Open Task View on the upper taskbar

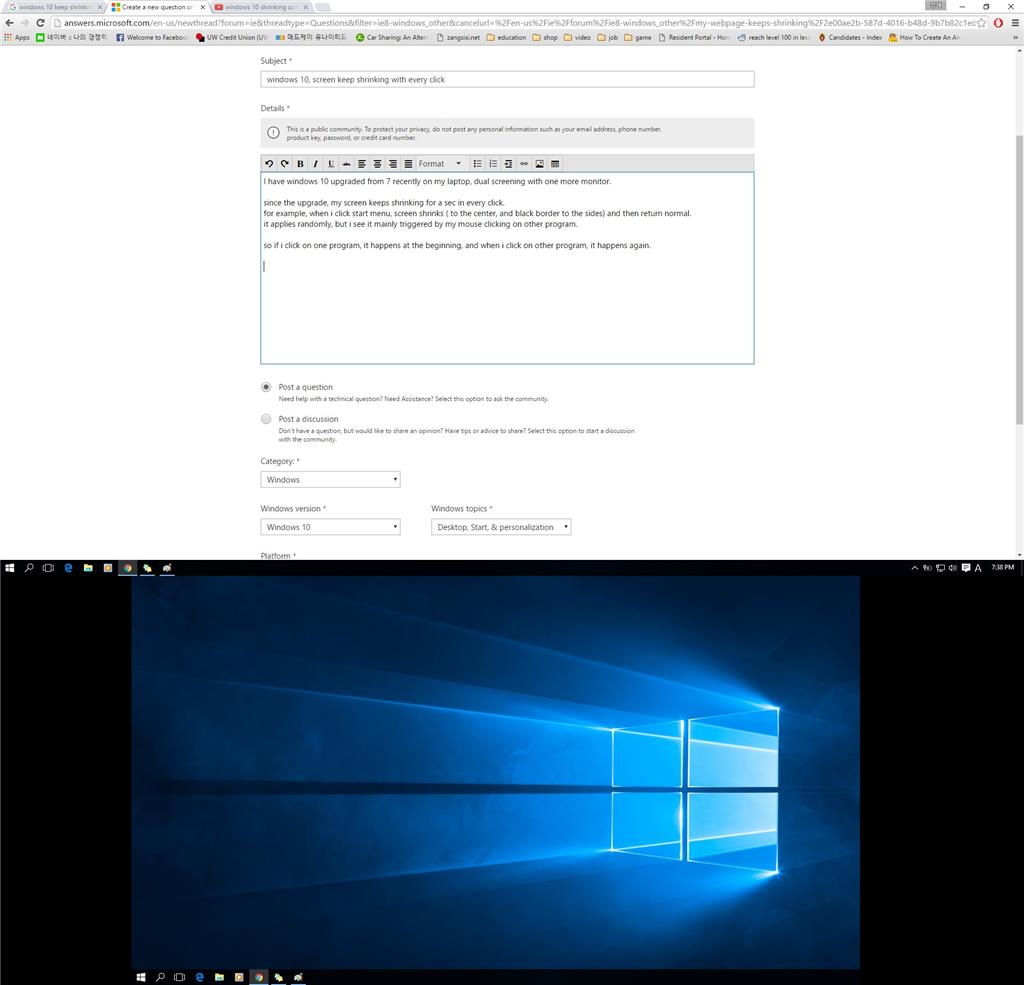click(48, 568)
